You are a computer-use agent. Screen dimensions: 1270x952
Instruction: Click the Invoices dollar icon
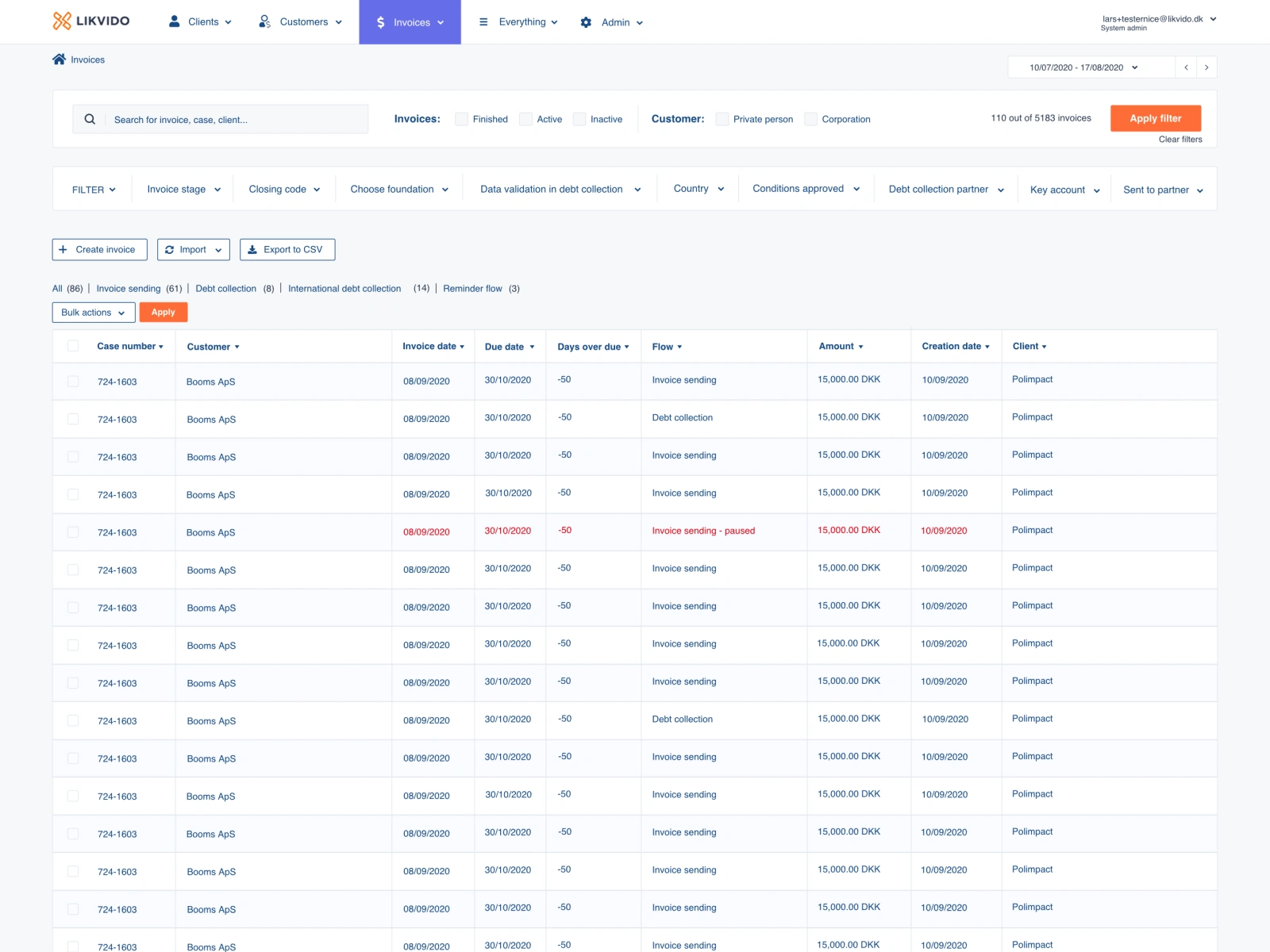381,22
